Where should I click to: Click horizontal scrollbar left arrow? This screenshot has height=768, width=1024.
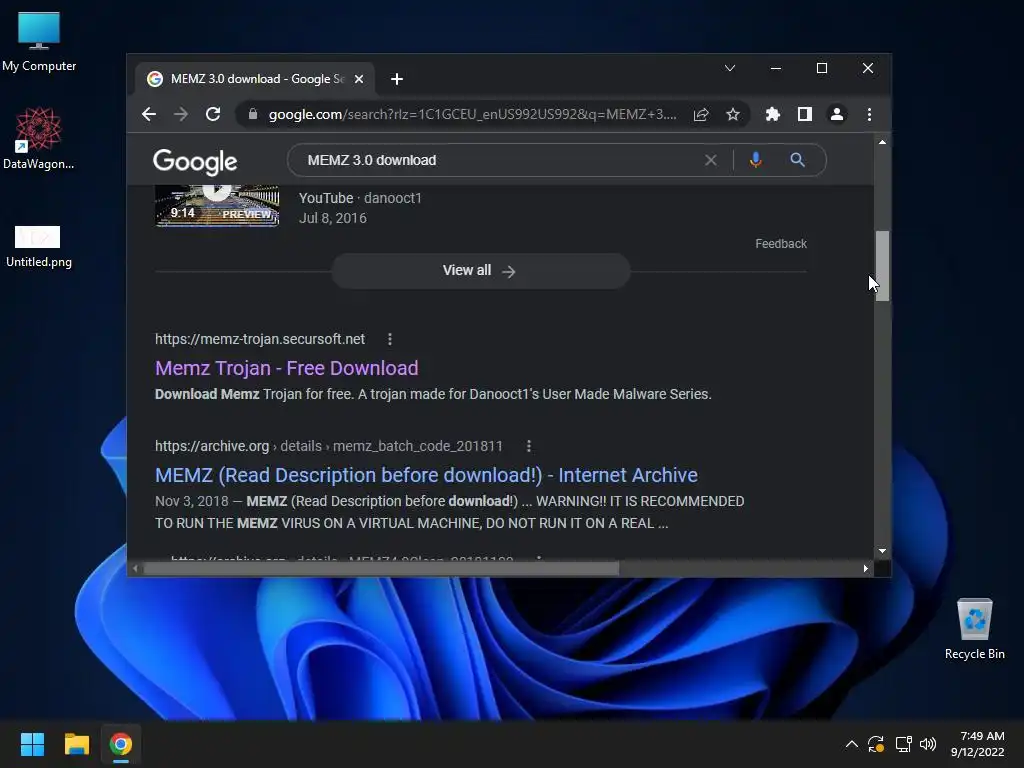coord(135,569)
